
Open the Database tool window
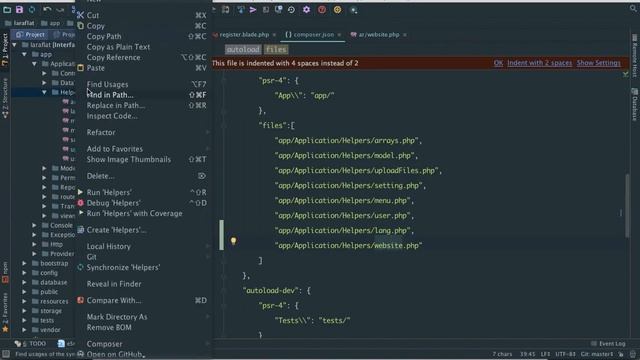[634, 105]
